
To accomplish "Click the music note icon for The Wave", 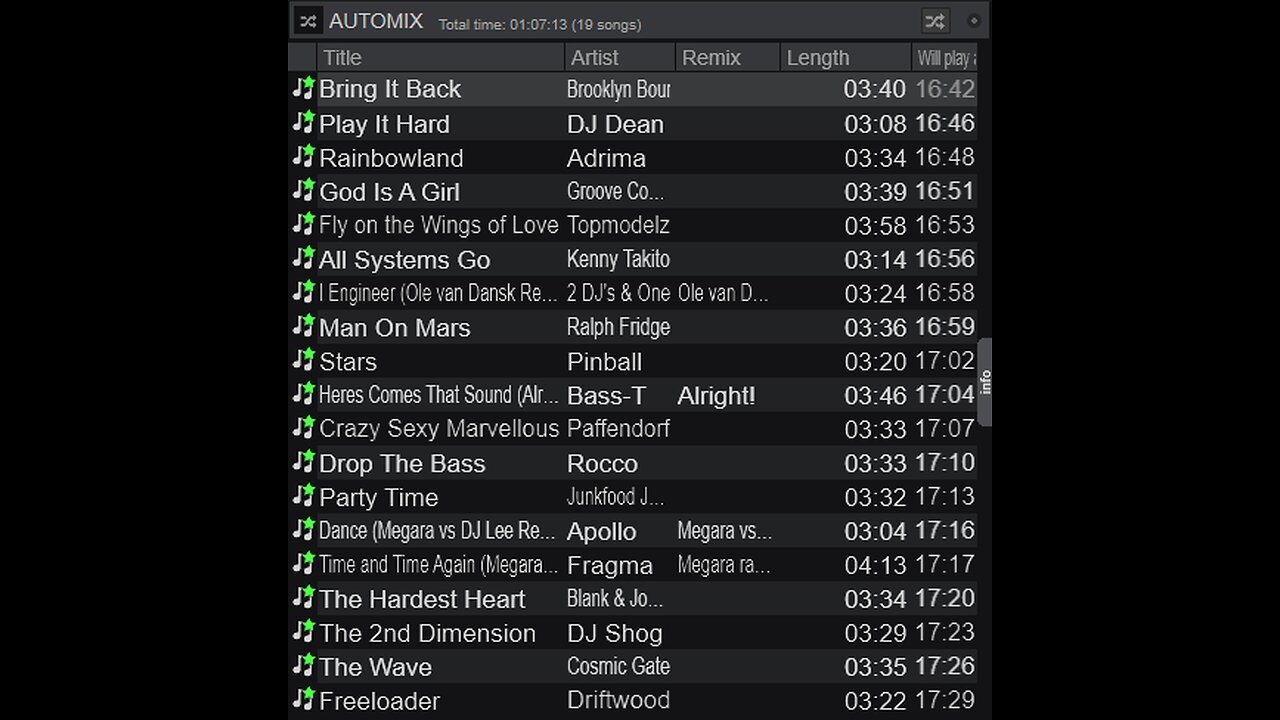I will click(303, 666).
